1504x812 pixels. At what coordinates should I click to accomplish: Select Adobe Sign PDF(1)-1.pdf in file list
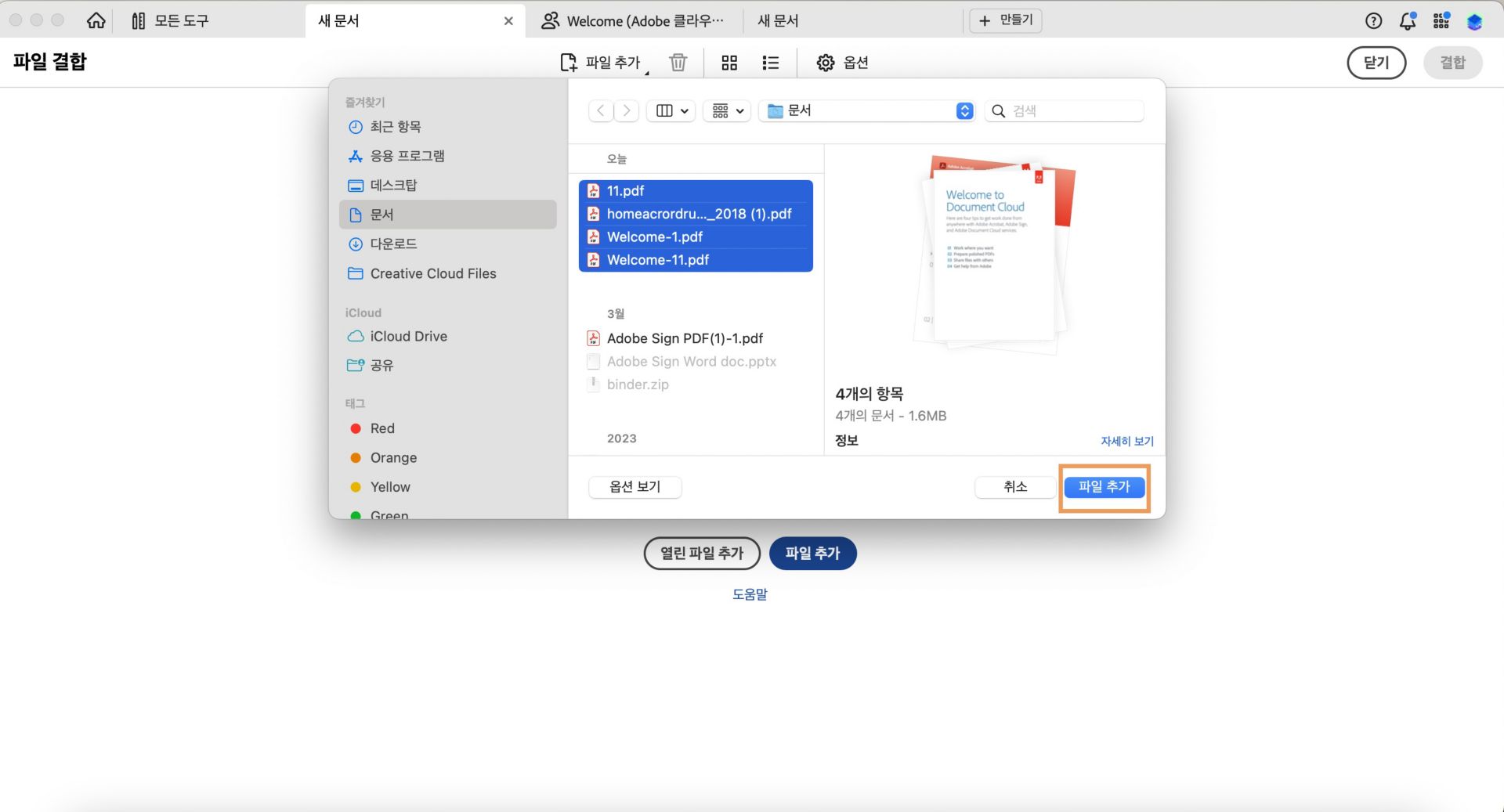(685, 338)
